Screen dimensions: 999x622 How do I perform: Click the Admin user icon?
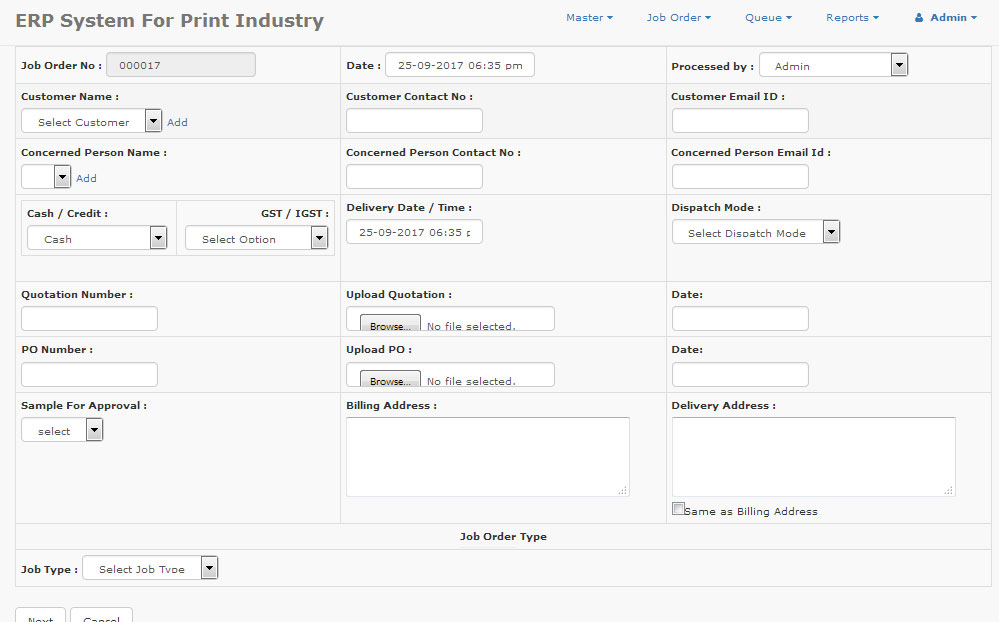tap(919, 18)
